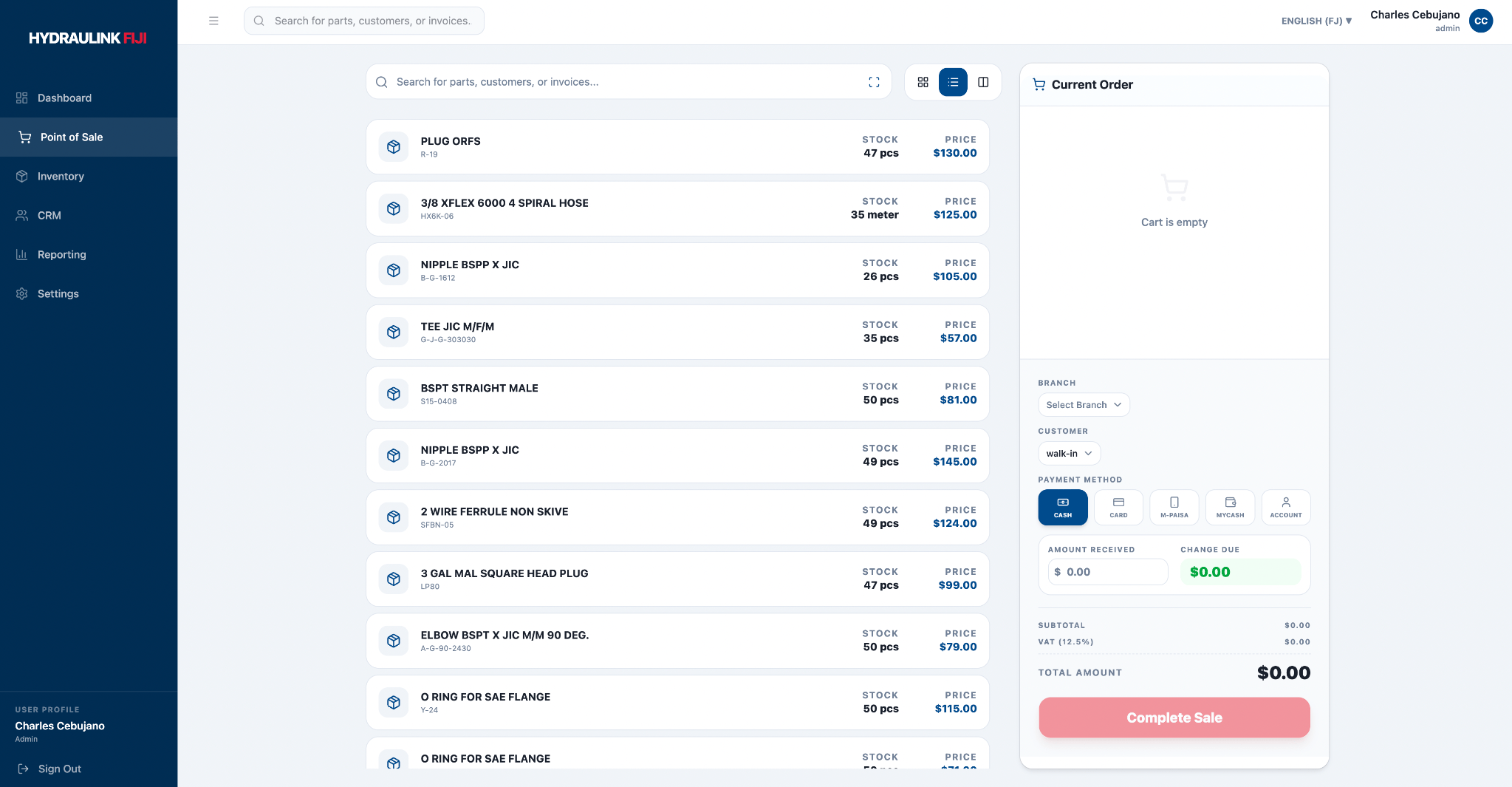Open split panel view
This screenshot has height=787, width=1512.
pos(983,82)
